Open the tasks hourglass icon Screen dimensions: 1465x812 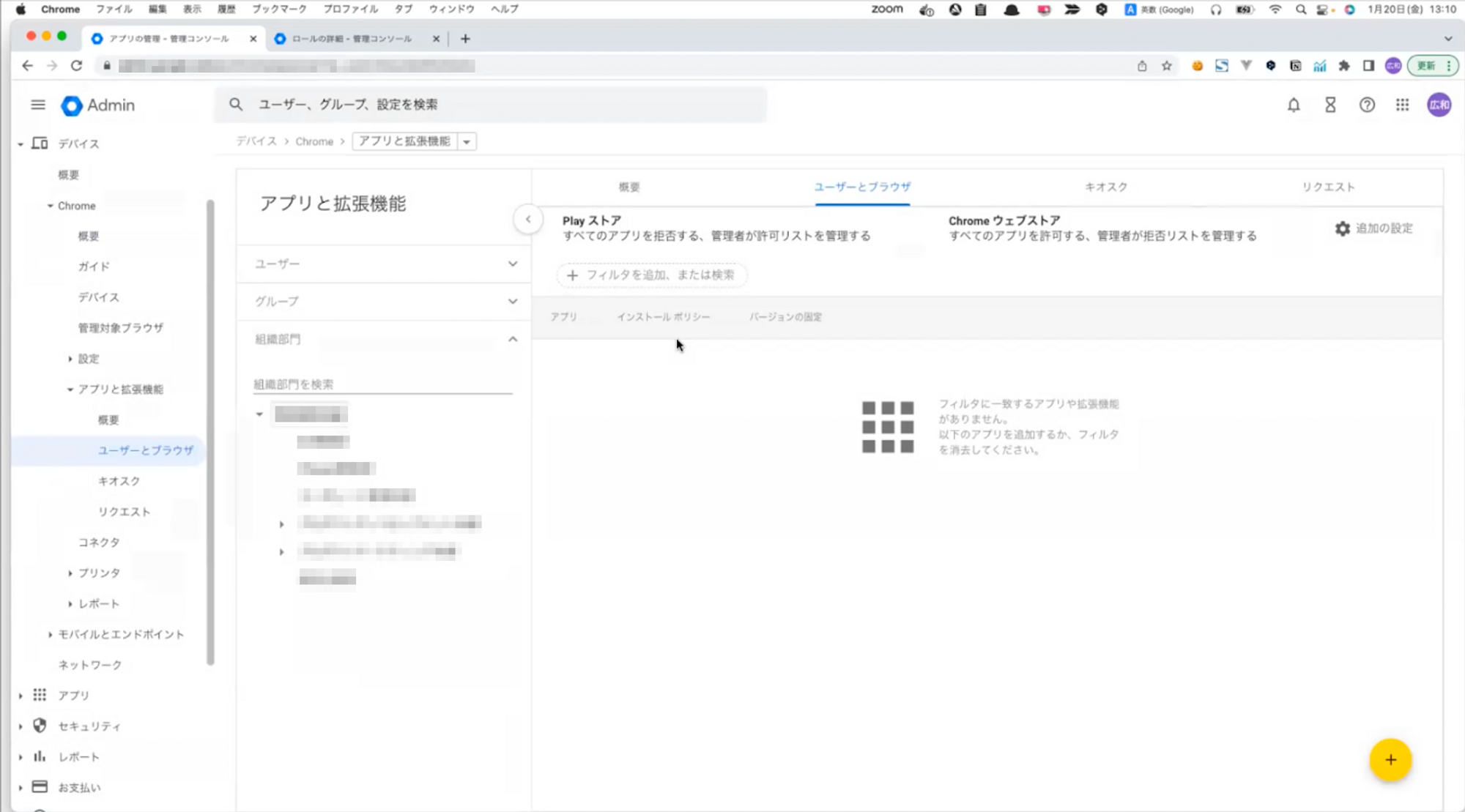coord(1330,105)
